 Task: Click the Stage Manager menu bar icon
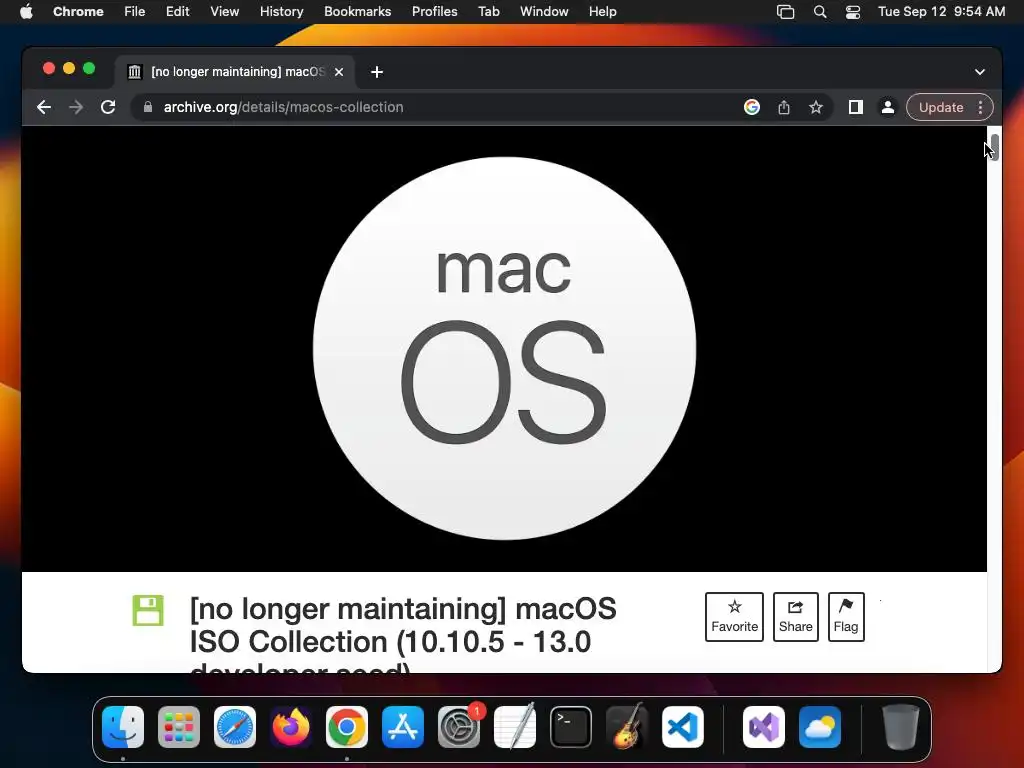click(786, 12)
